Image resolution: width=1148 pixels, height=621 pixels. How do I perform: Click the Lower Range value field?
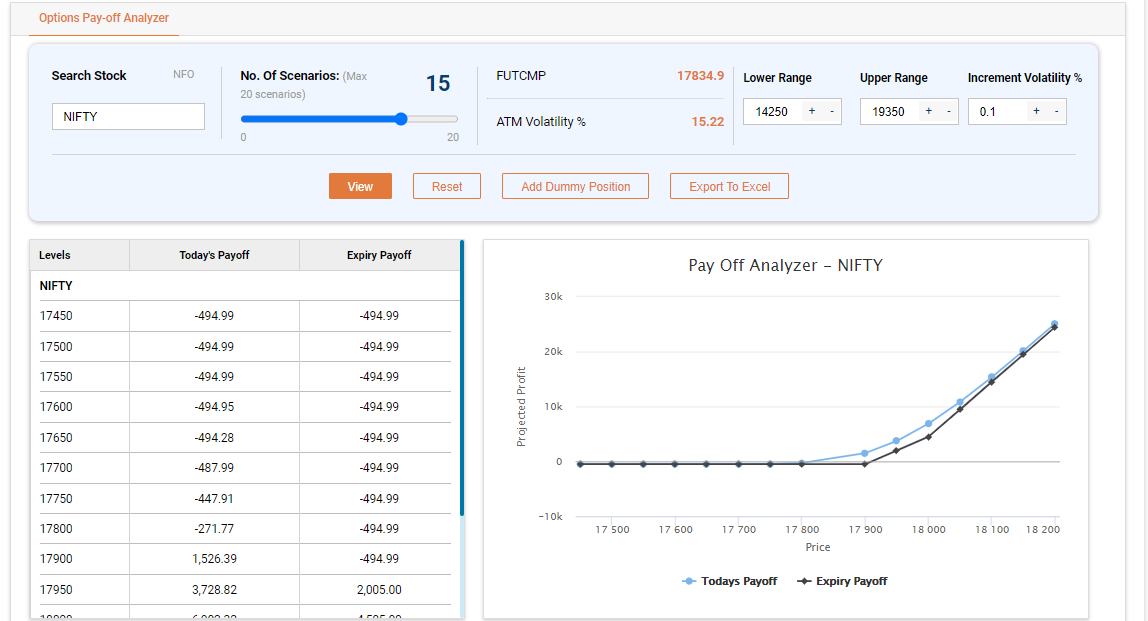click(772, 112)
